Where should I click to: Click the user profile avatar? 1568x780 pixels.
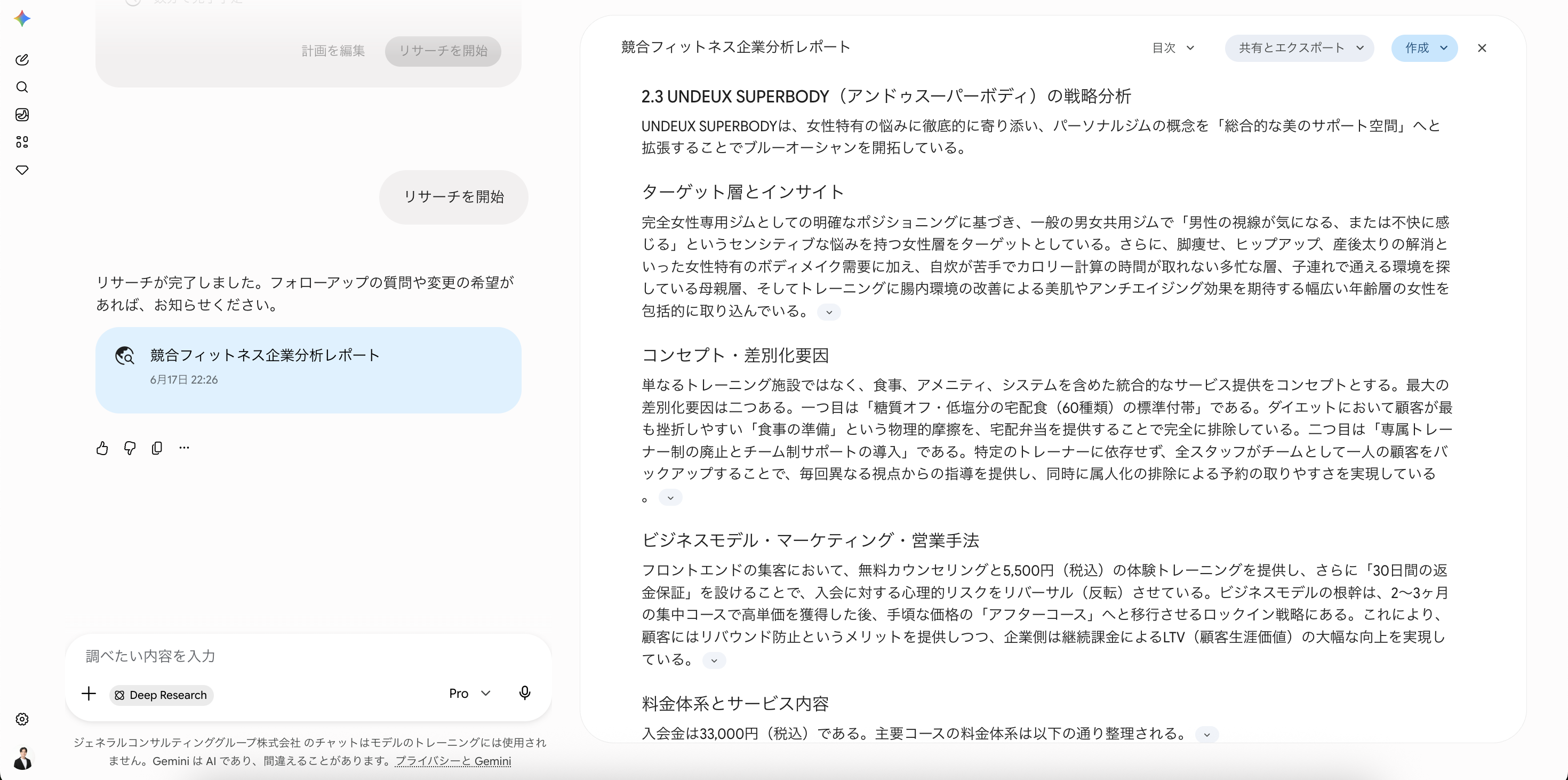tap(22, 758)
